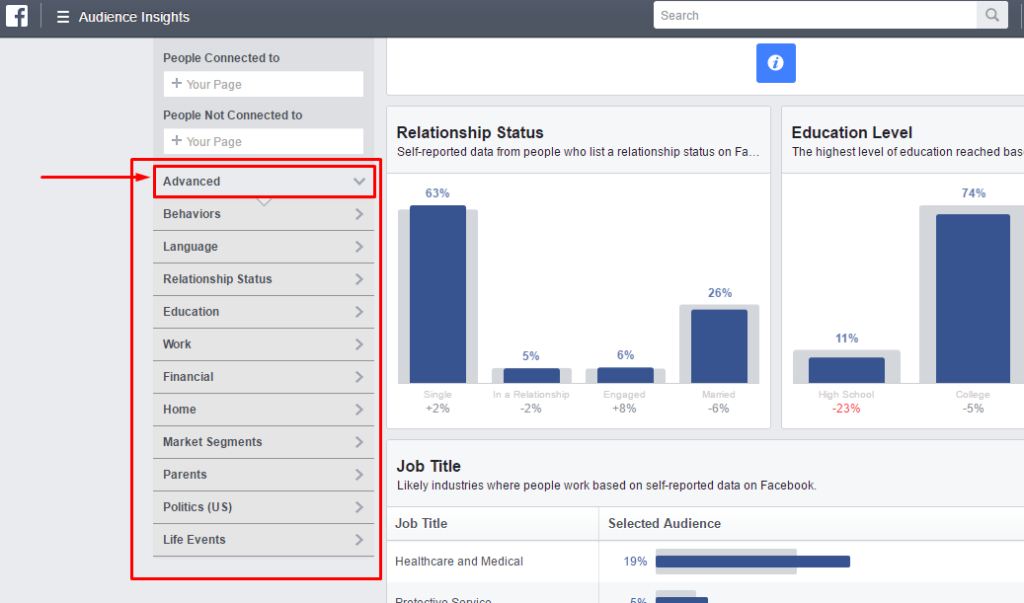The height and width of the screenshot is (603, 1024).
Task: Click the Education Level chart heading
Action: click(x=852, y=133)
